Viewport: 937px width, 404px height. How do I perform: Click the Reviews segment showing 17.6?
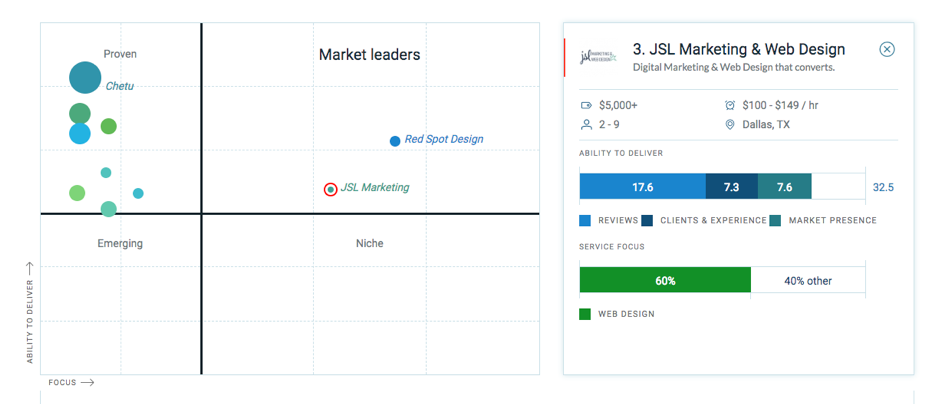point(642,187)
